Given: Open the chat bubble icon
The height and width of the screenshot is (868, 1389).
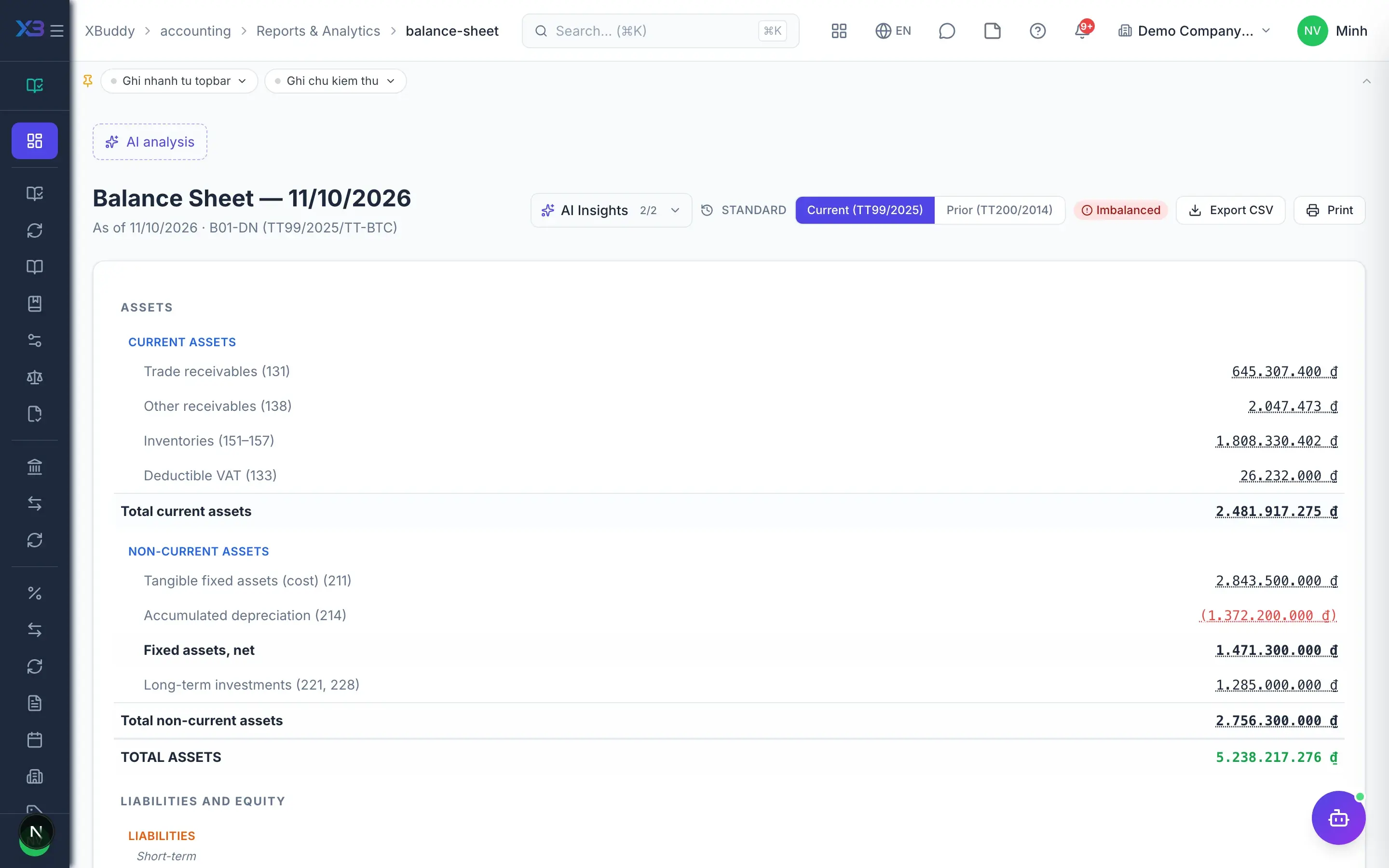Looking at the screenshot, I should [x=946, y=31].
